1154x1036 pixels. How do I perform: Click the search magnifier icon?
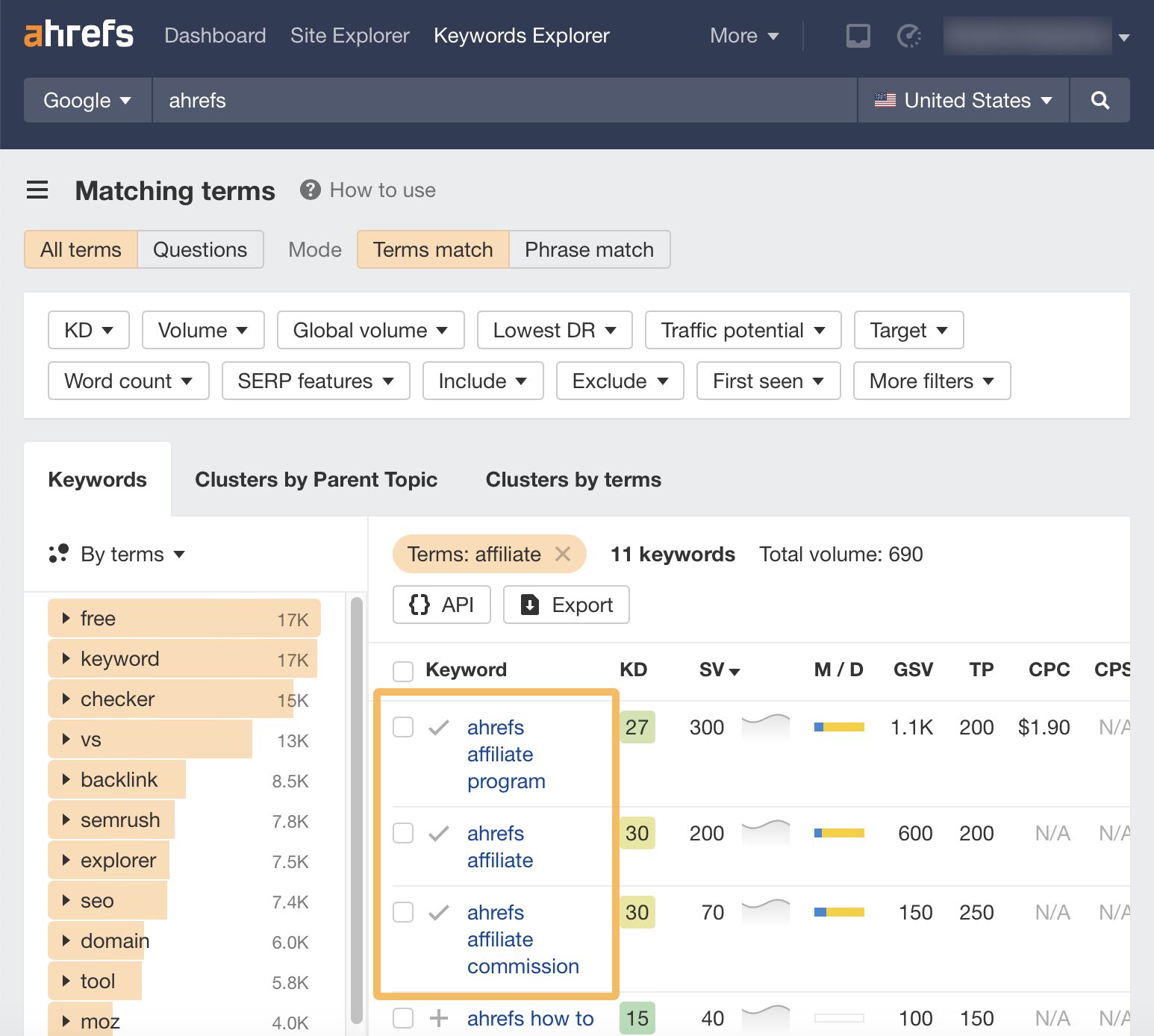[x=1100, y=100]
